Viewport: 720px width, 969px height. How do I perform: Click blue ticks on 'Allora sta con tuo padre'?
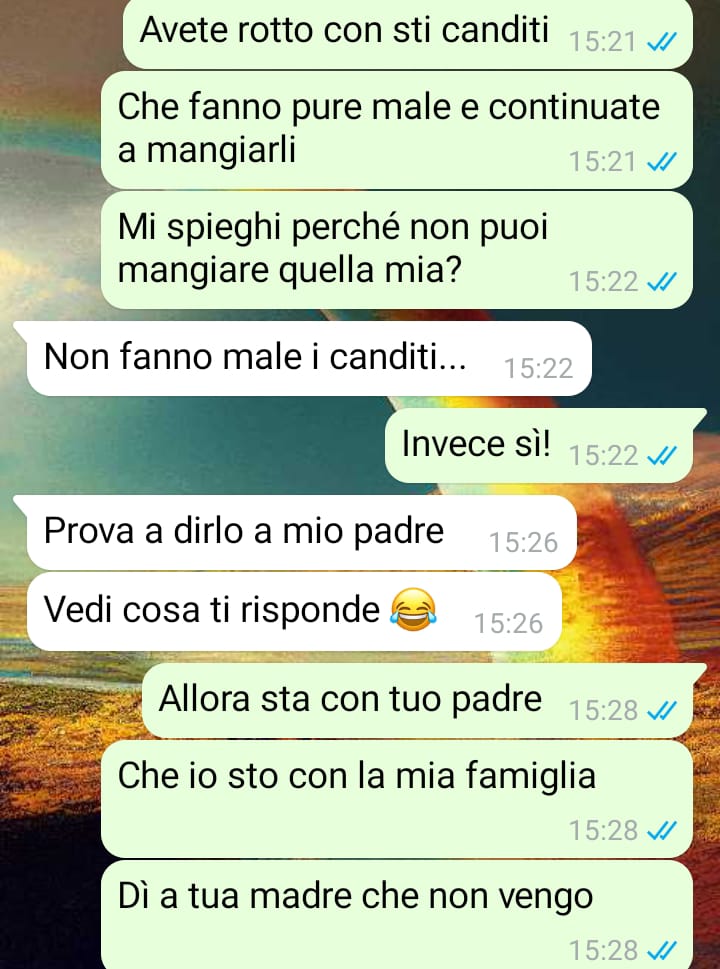[x=661, y=711]
